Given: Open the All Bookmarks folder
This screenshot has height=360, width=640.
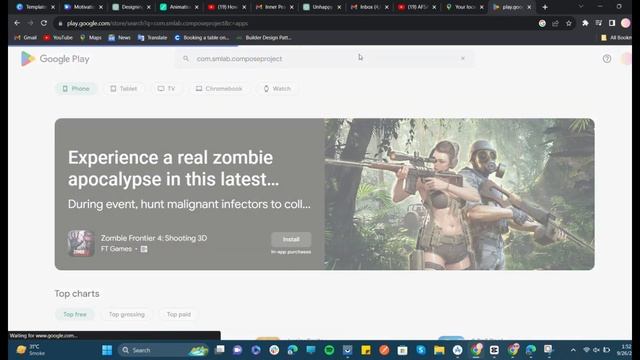Looking at the screenshot, I should 616,38.
